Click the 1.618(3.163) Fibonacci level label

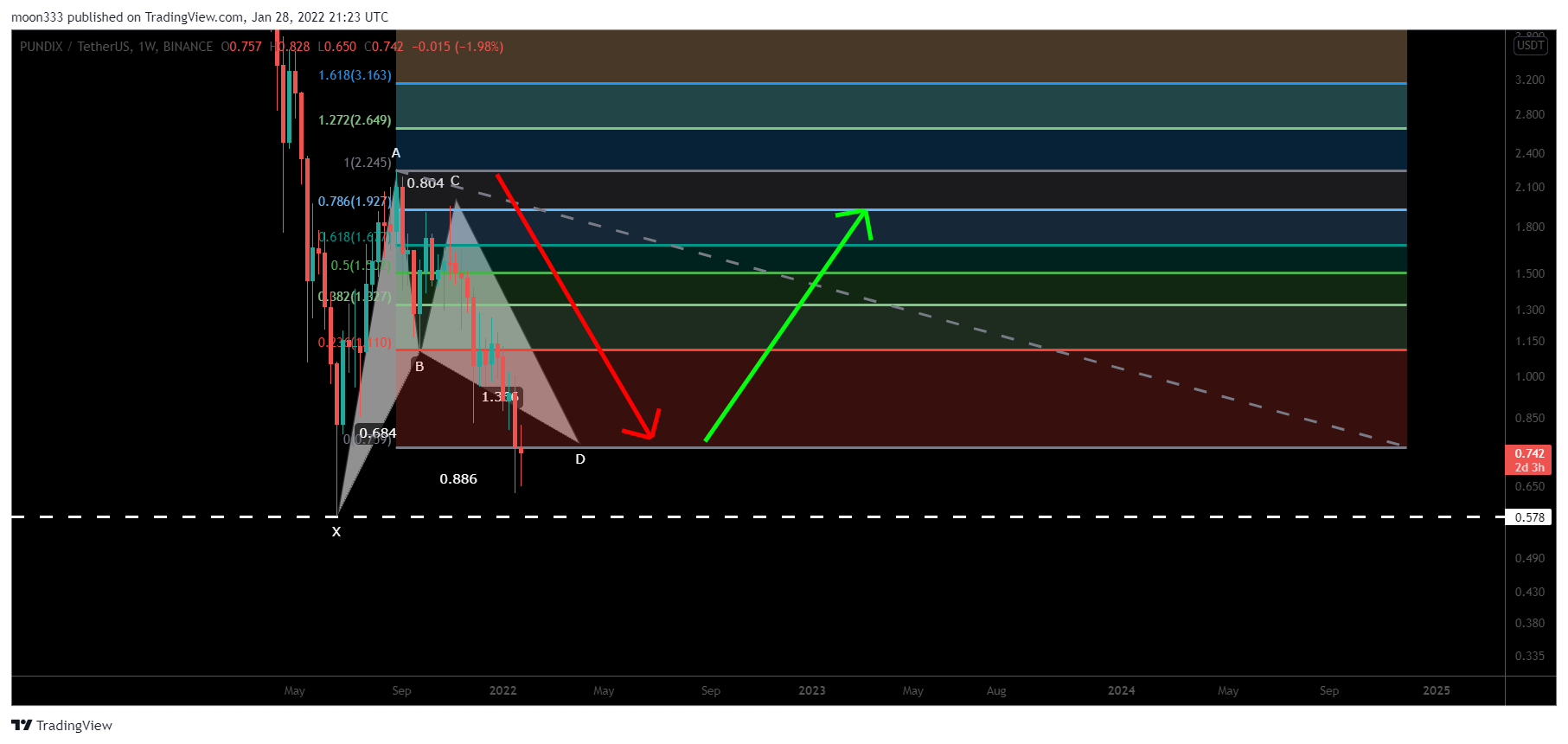click(355, 75)
